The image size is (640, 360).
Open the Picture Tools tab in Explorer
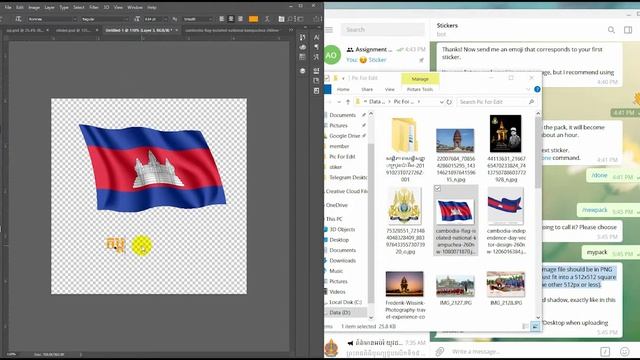pyautogui.click(x=420, y=89)
